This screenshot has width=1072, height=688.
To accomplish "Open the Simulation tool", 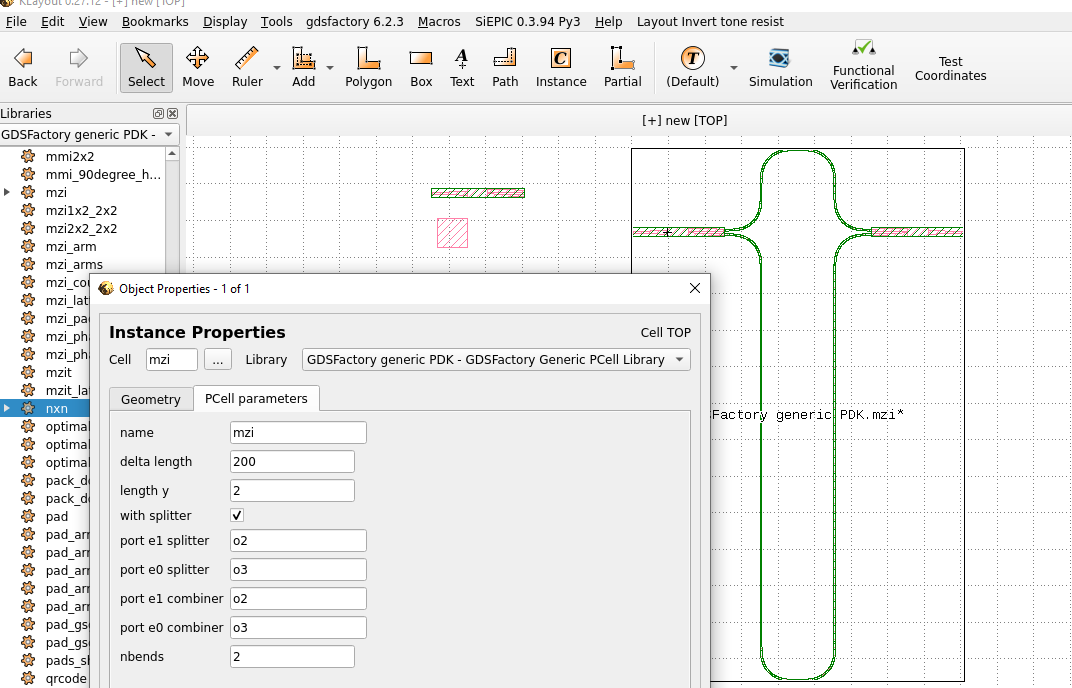I will click(x=780, y=67).
